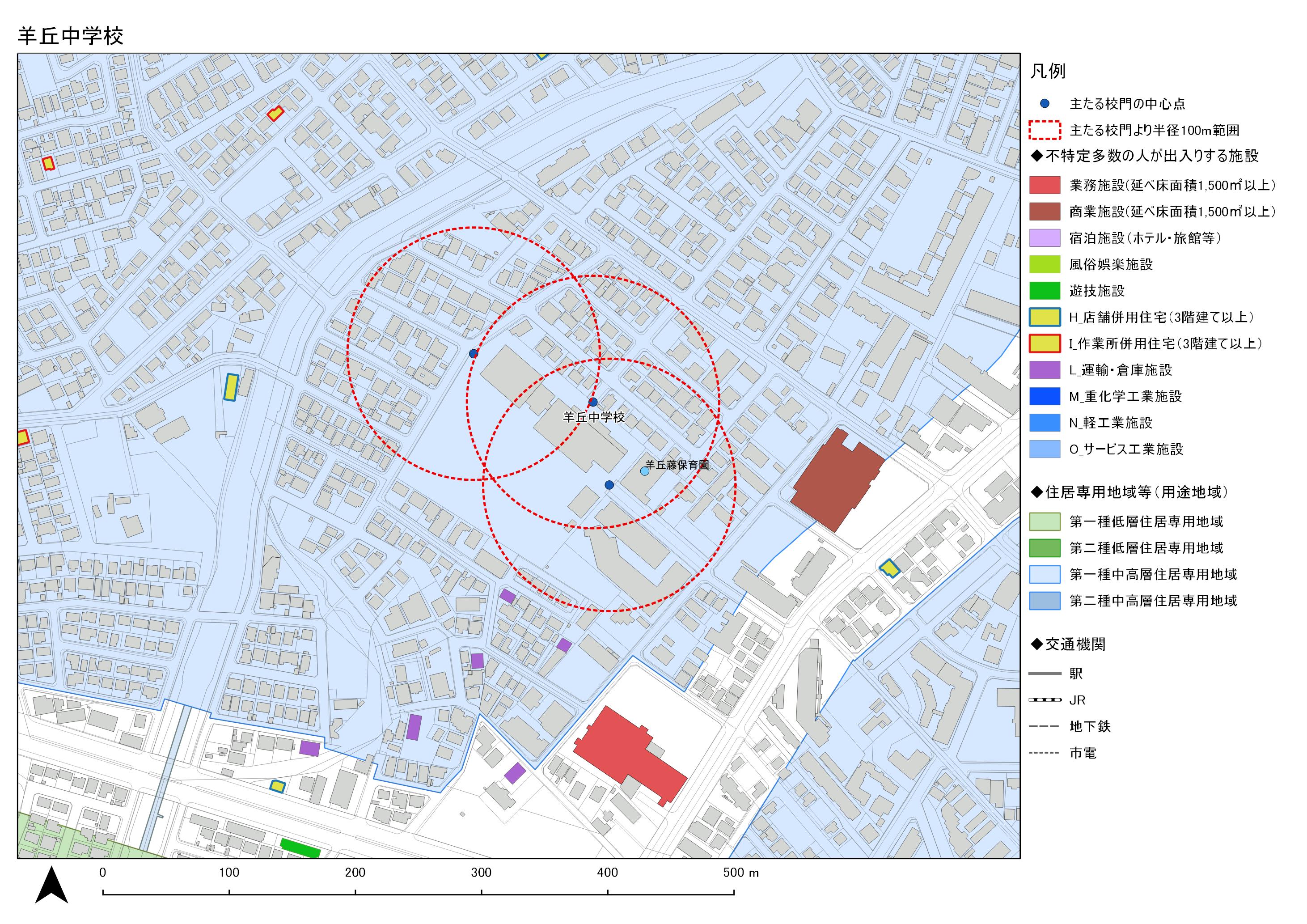1307x924 pixels.
Task: Click the blue gate marker on school's northwest edge
Action: pos(474,354)
